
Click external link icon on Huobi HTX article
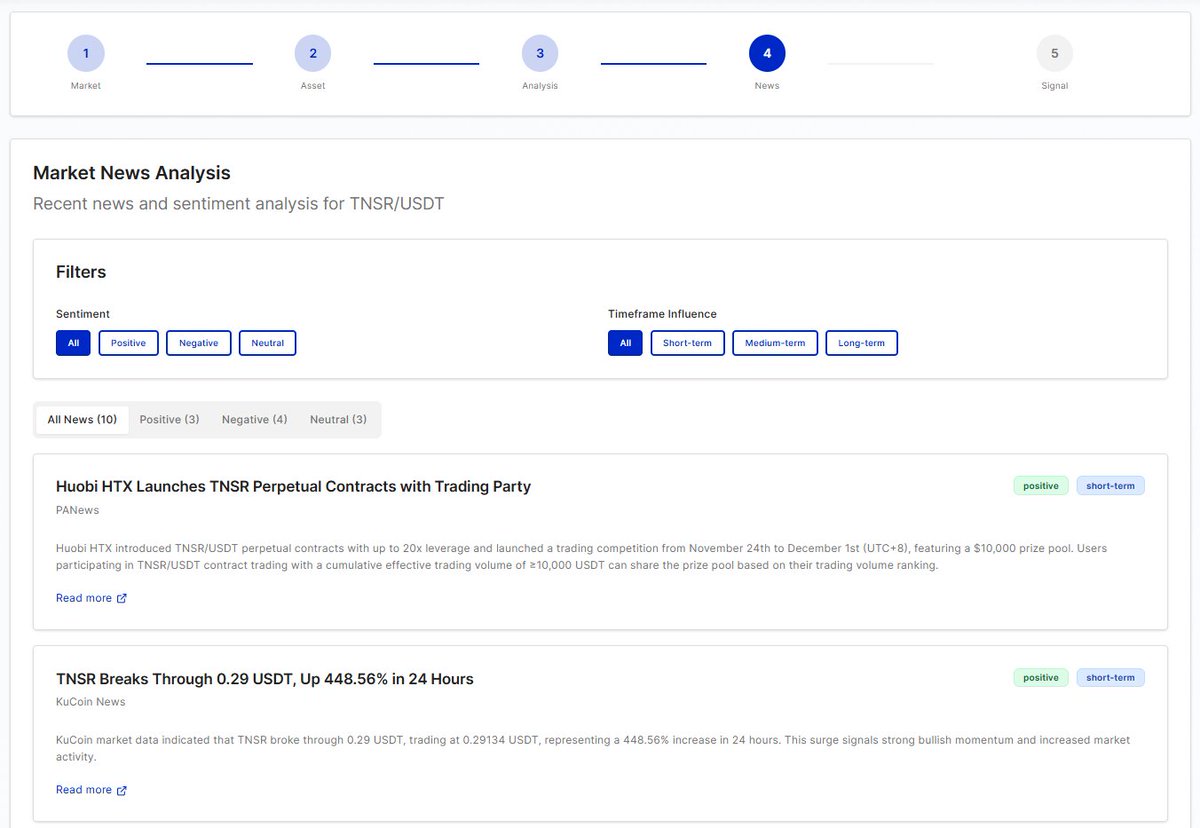122,598
